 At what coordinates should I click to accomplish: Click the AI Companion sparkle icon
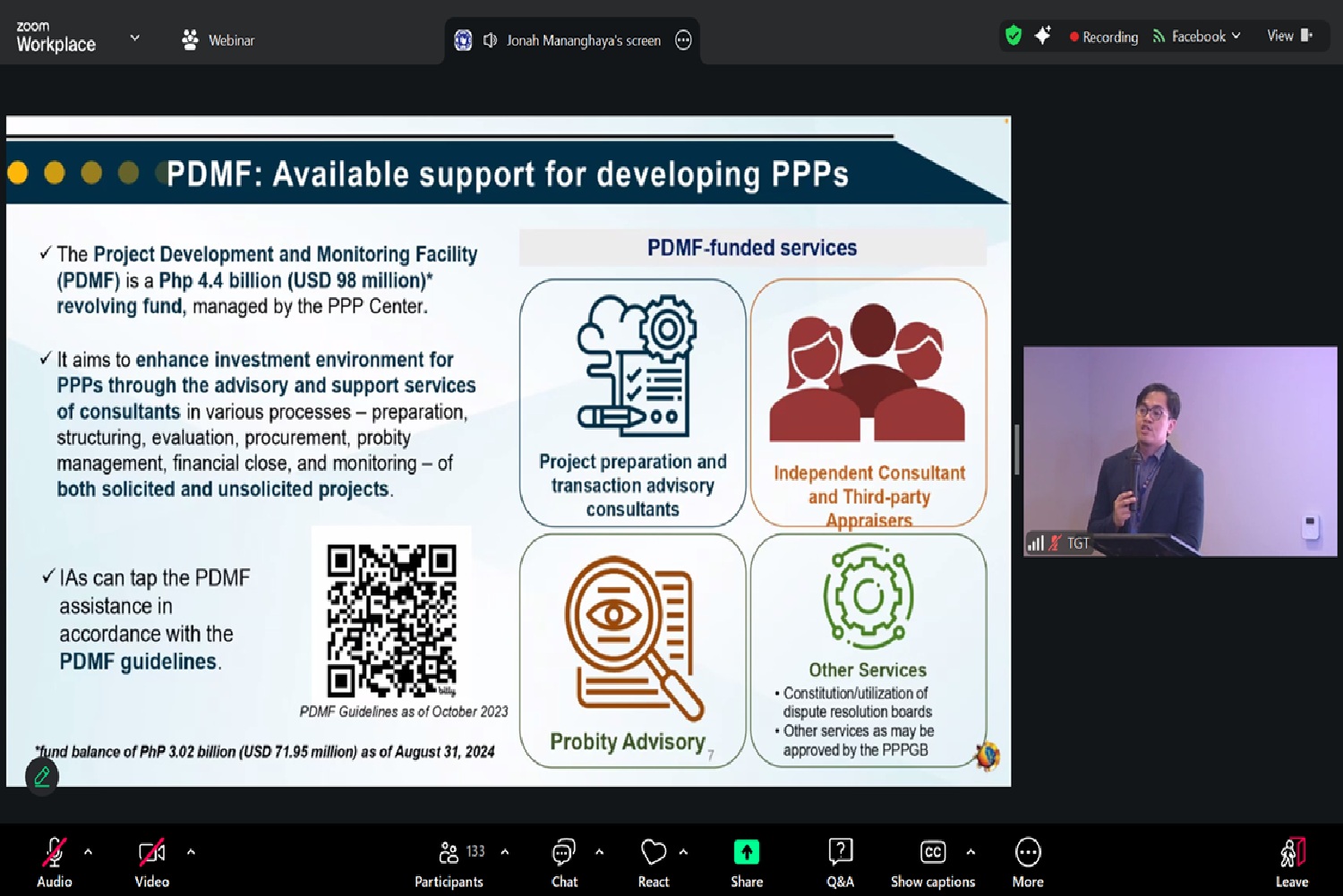(x=1043, y=36)
